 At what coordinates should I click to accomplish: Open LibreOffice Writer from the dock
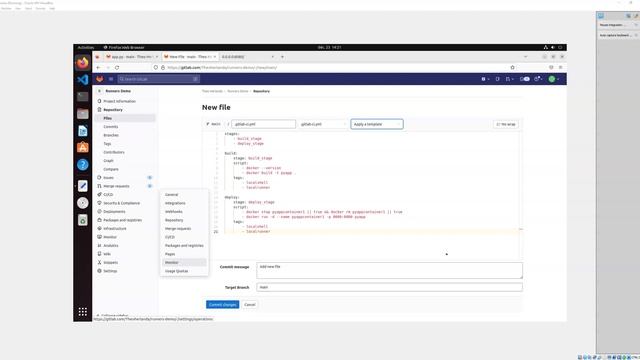coord(82,131)
